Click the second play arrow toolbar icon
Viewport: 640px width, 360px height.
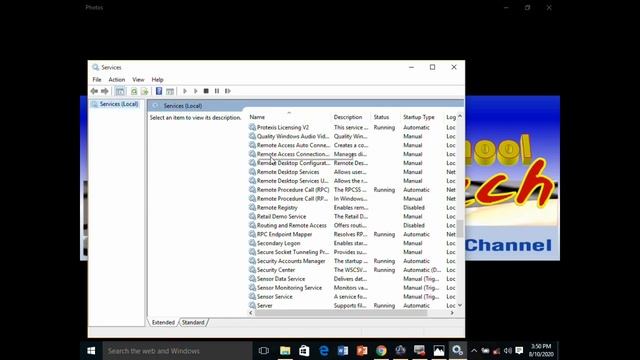[x=196, y=91]
